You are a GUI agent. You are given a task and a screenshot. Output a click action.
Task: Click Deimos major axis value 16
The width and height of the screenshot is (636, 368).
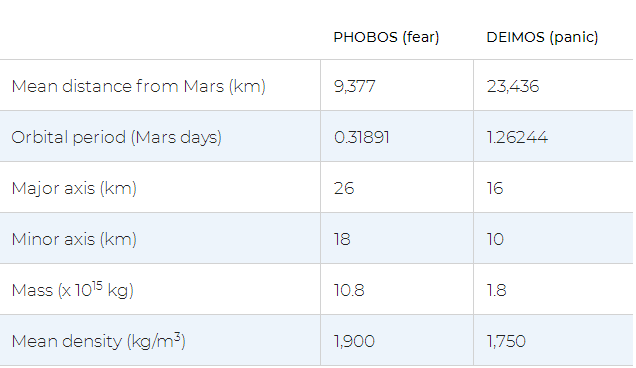495,189
